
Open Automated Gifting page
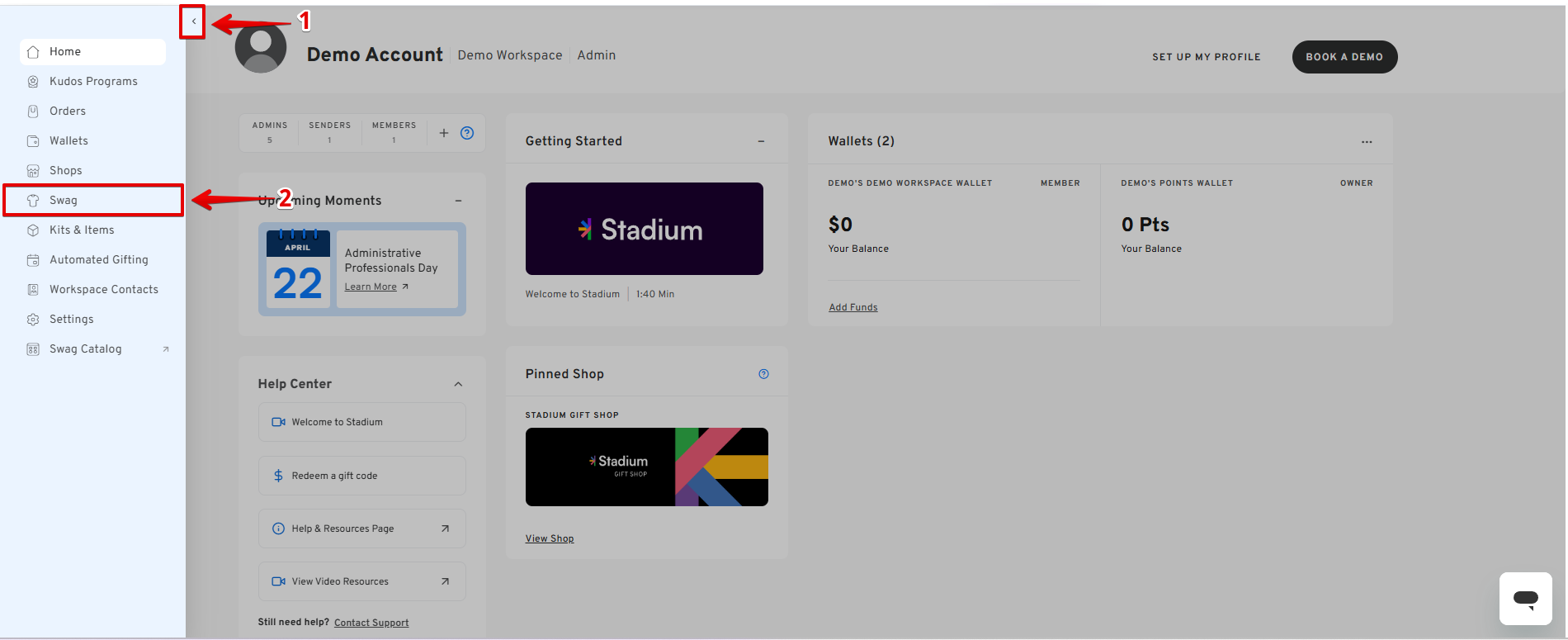click(98, 260)
